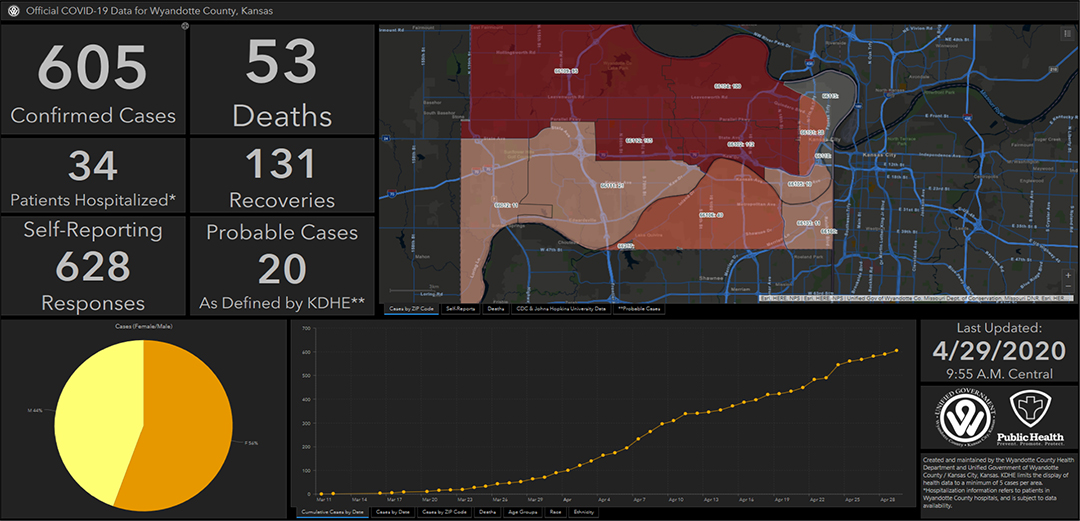
Task: Open the map legend list icon
Action: pyautogui.click(x=1068, y=33)
